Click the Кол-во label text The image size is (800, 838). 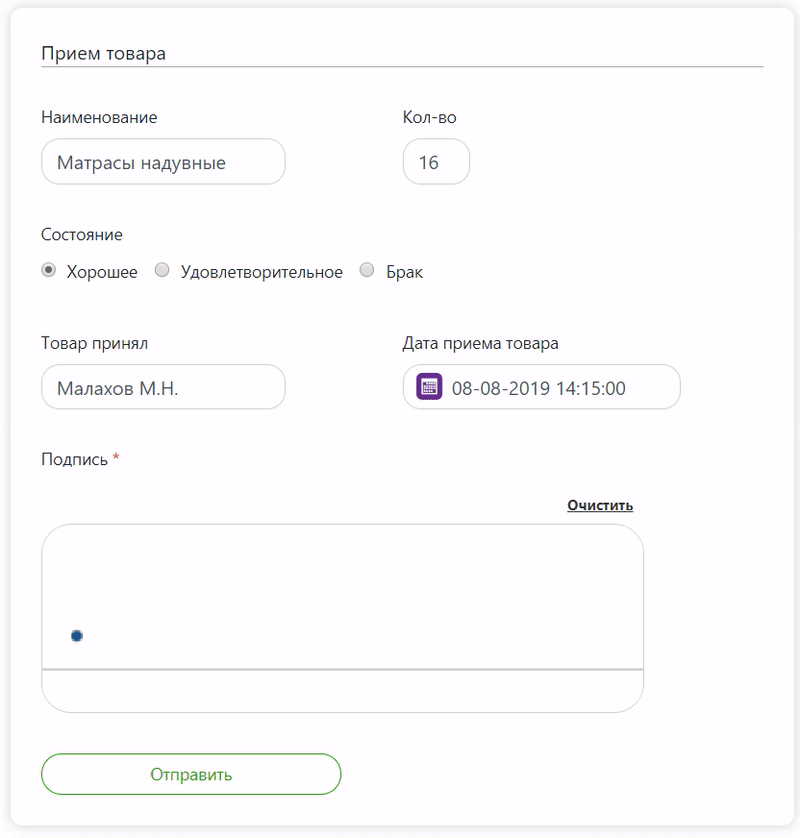[x=429, y=117]
